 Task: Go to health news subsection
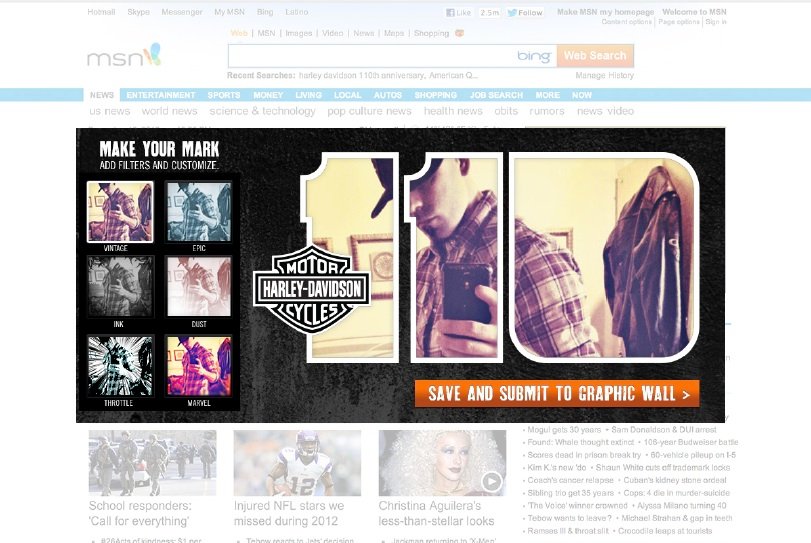coord(453,111)
